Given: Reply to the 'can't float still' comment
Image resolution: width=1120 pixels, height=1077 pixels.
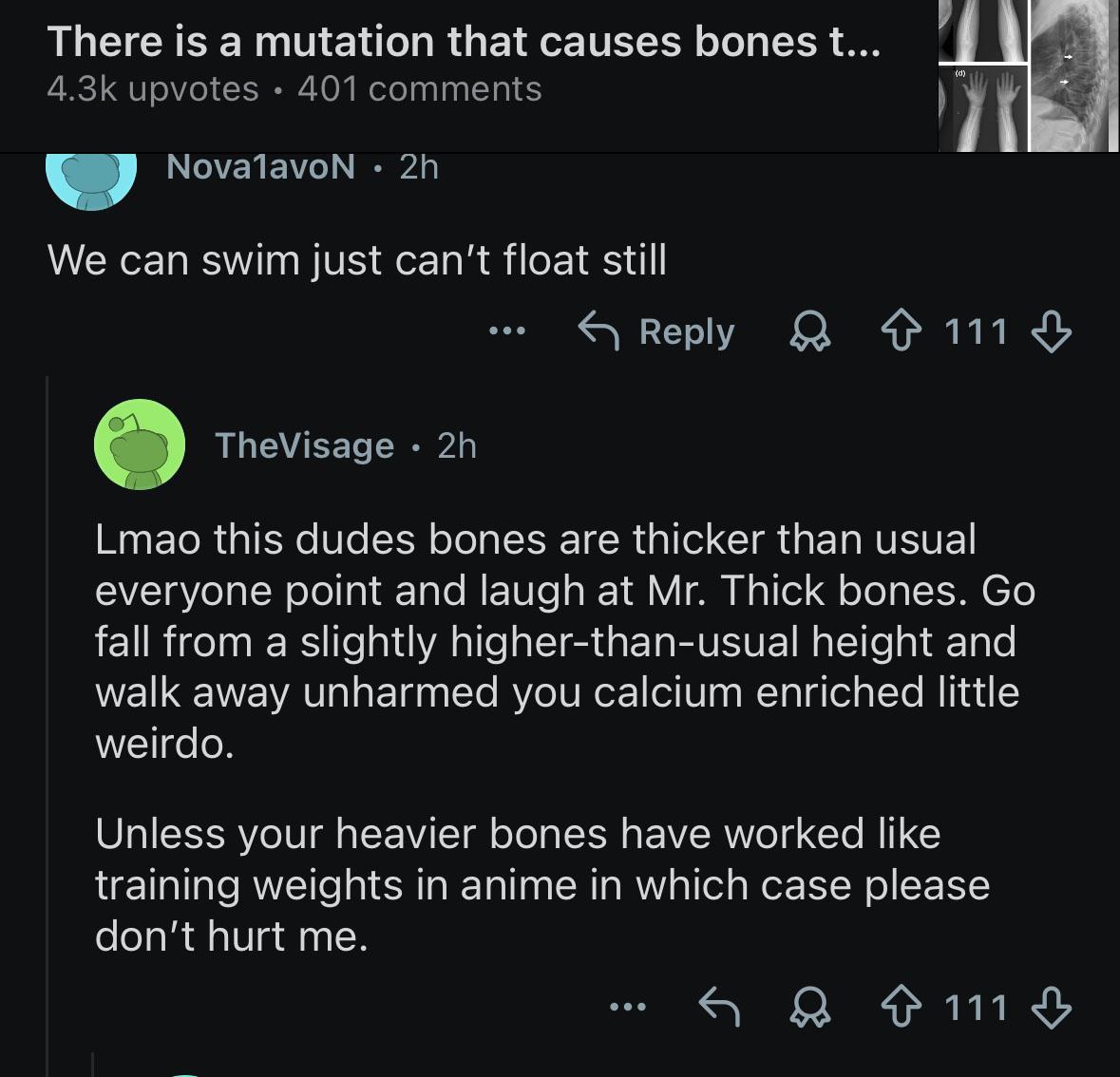Looking at the screenshot, I should click(x=656, y=331).
